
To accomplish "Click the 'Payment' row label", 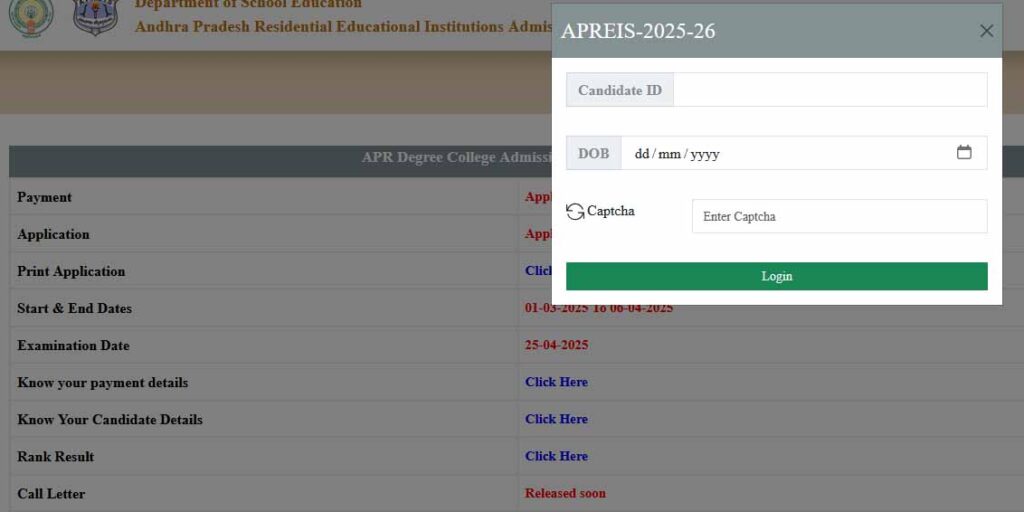I will point(44,197).
